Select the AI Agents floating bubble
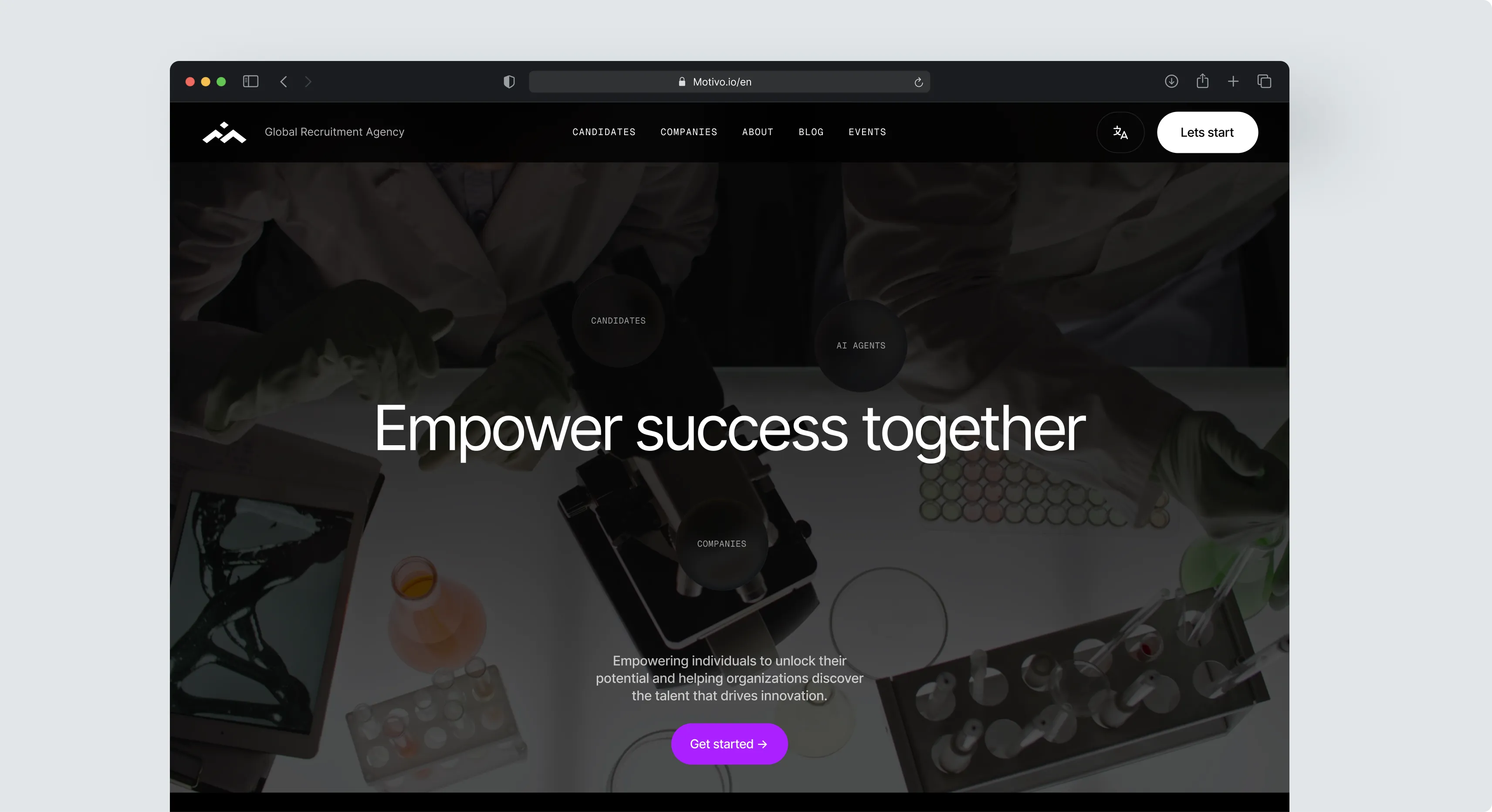This screenshot has width=1492, height=812. coord(861,346)
